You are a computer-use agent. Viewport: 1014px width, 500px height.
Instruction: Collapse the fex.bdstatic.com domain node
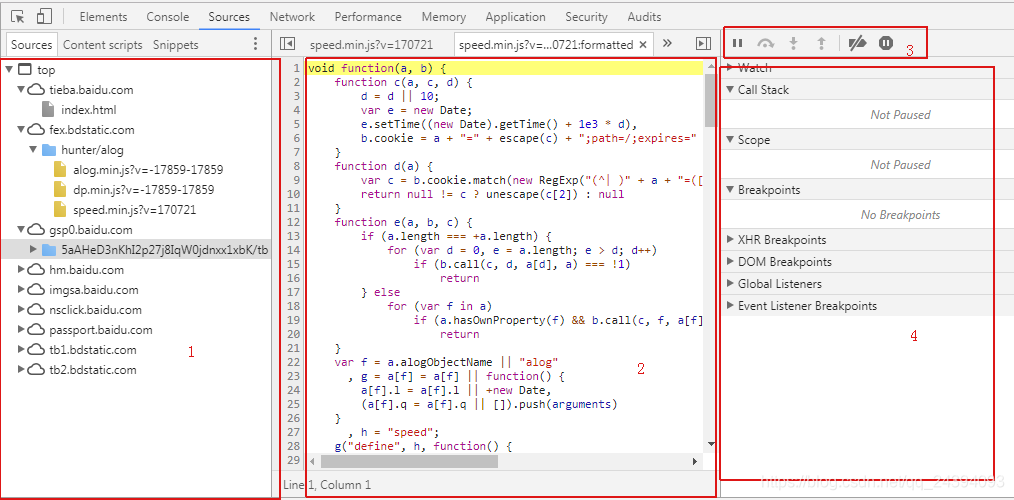(x=21, y=130)
